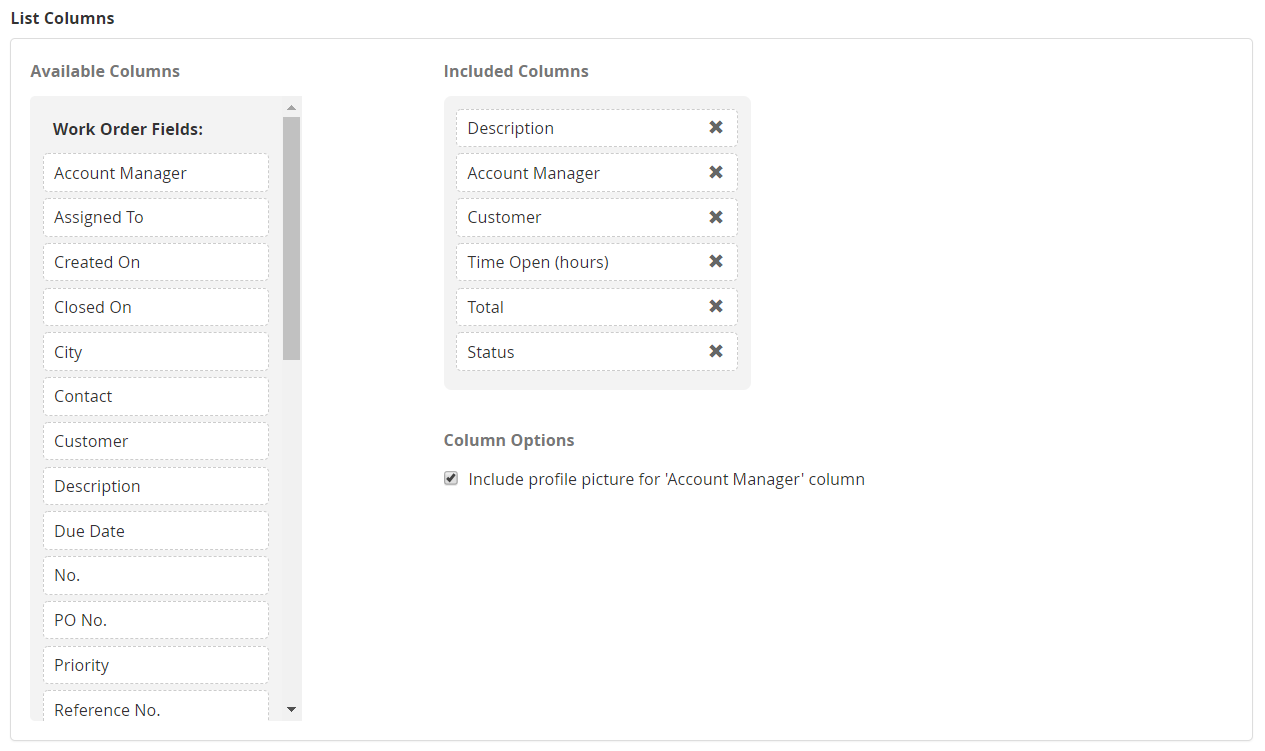Select Account Manager in Available Columns
Screen dimensions: 1265x751
point(156,173)
